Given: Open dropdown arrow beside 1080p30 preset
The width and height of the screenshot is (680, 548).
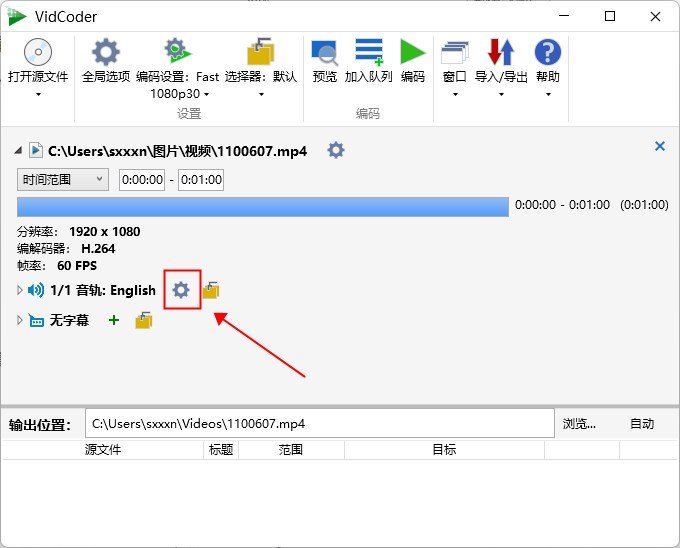Looking at the screenshot, I should 206,94.
